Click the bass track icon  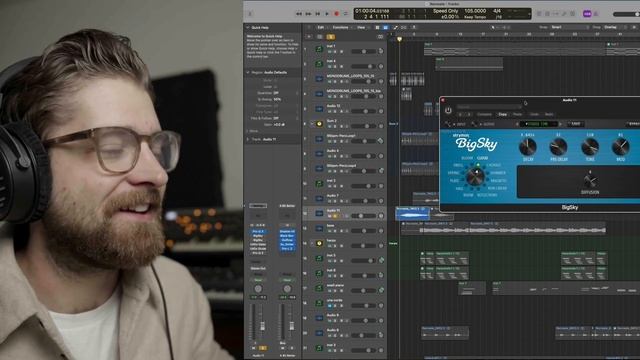319,229
